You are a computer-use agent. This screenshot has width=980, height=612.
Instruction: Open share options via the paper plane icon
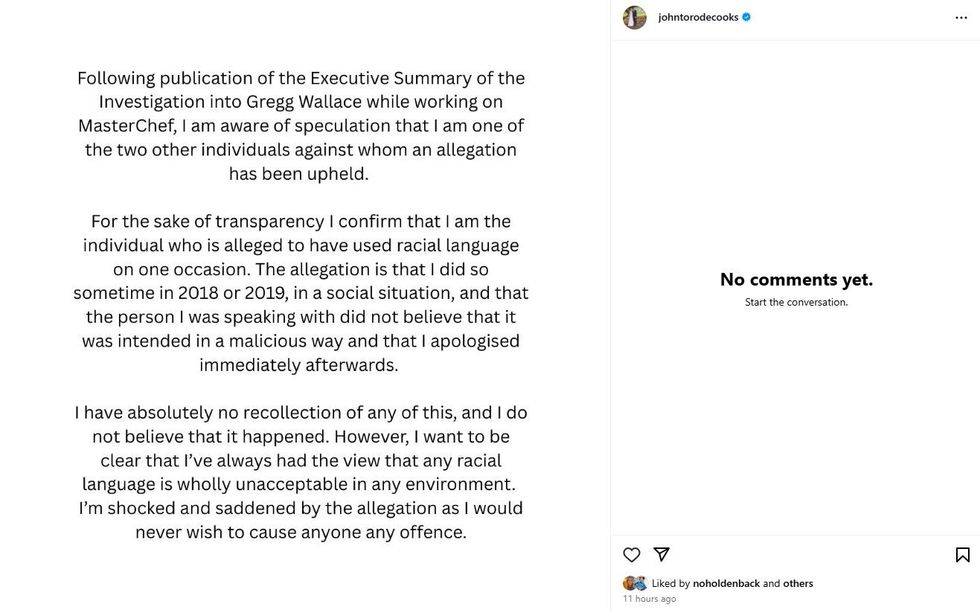(x=662, y=554)
